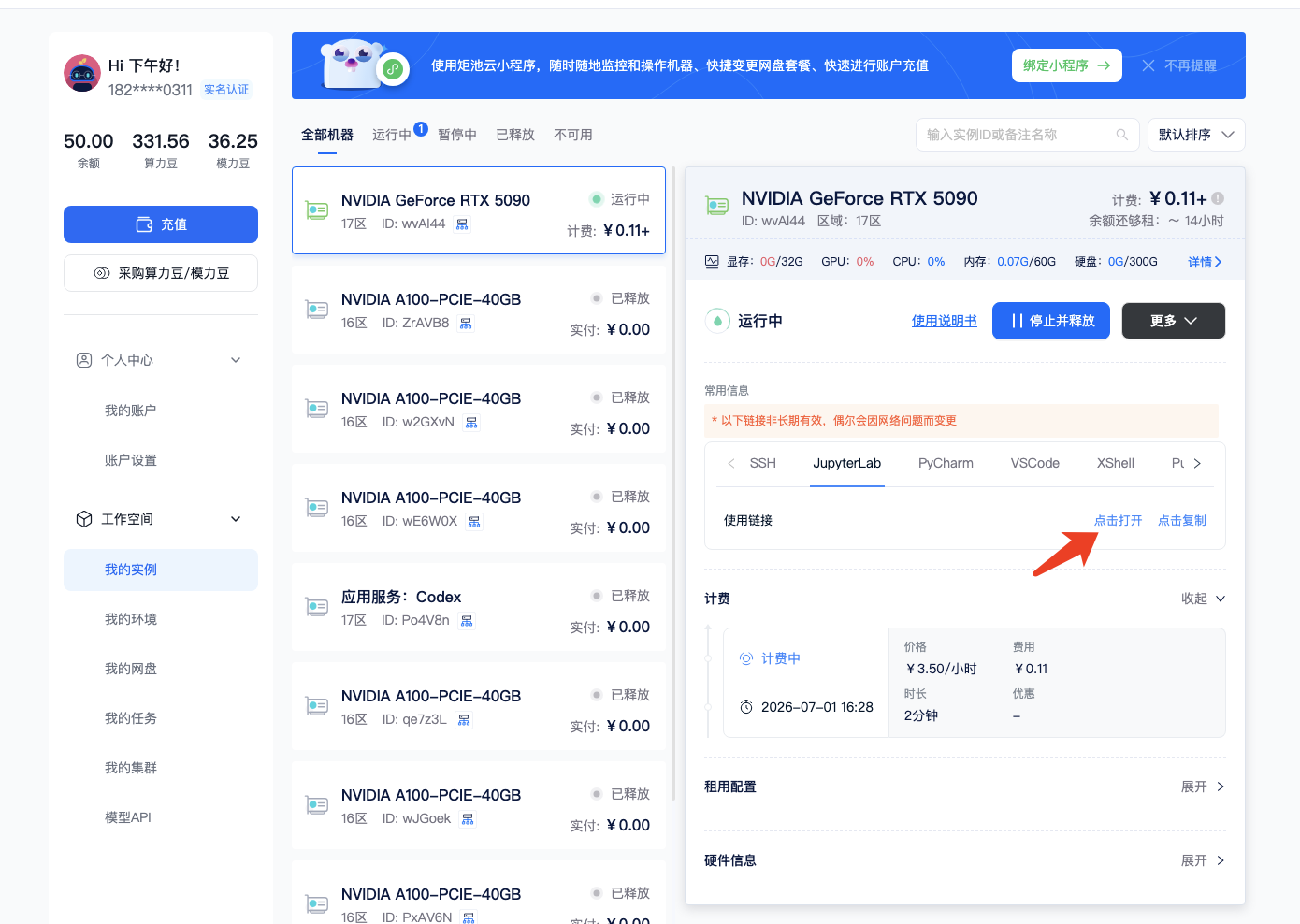Click network icon beside ID qe7z3L
The height and width of the screenshot is (924, 1300).
point(464,720)
